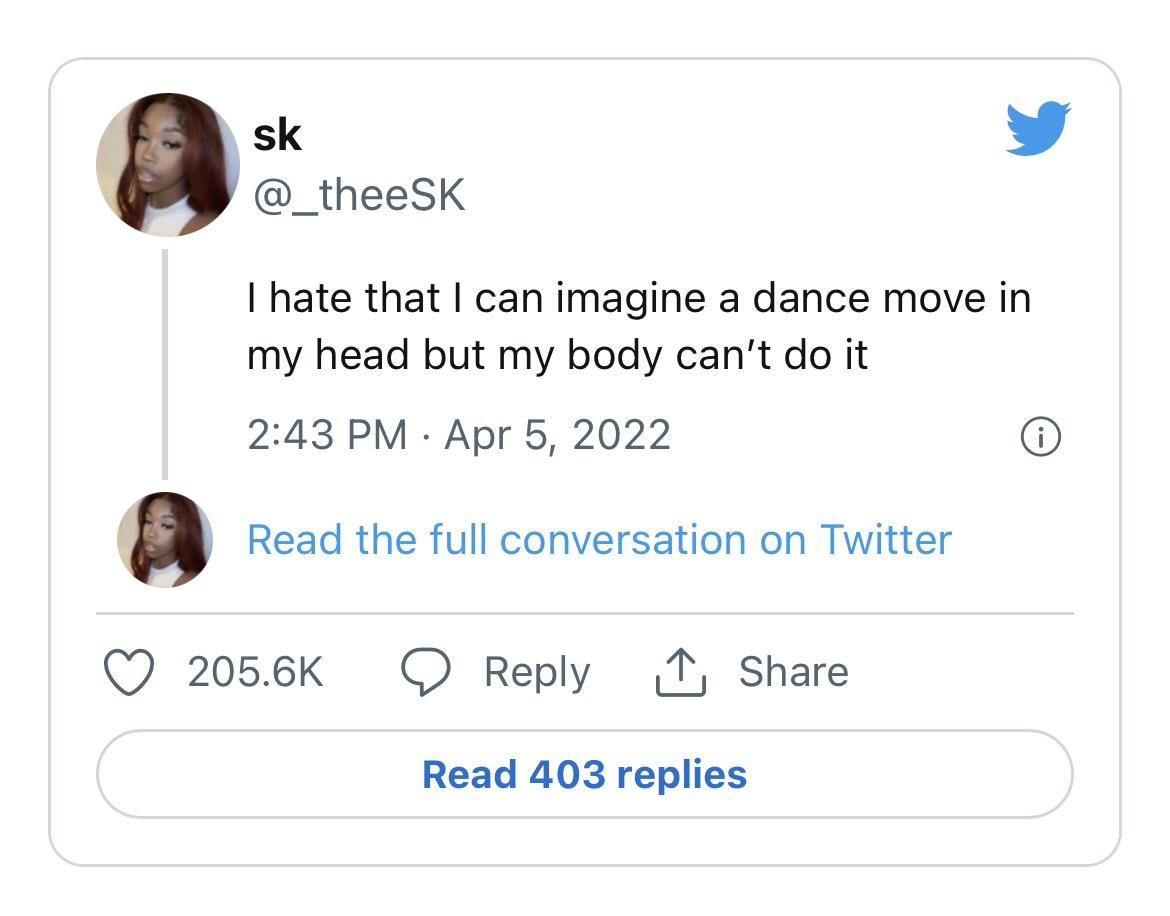The width and height of the screenshot is (1170, 916).
Task: Click the small avatar beside the conversation link
Action: pos(164,539)
